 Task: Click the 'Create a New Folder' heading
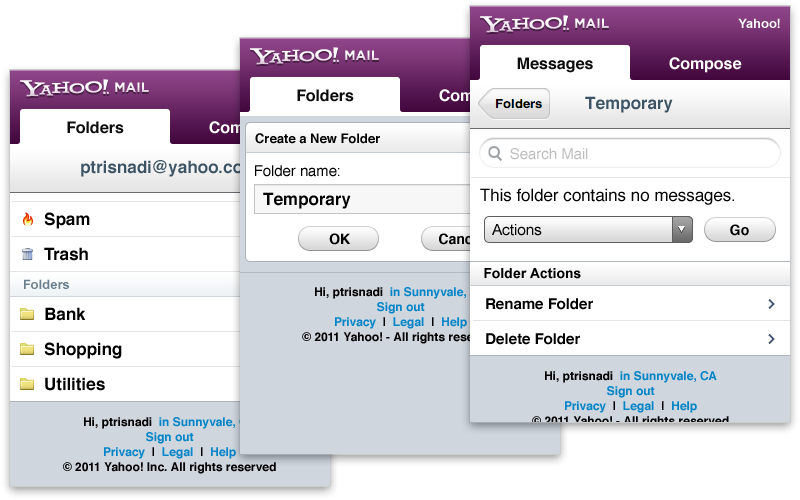point(317,139)
